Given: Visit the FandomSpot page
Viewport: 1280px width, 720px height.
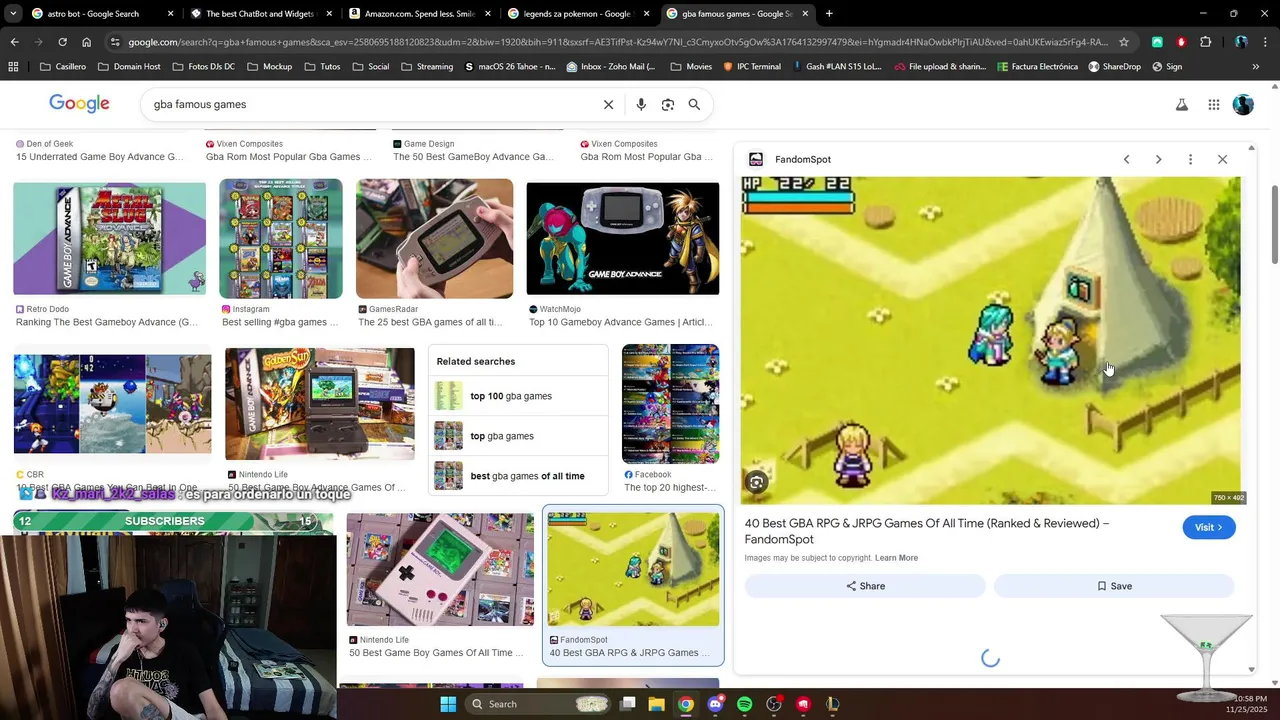Looking at the screenshot, I should (1209, 527).
